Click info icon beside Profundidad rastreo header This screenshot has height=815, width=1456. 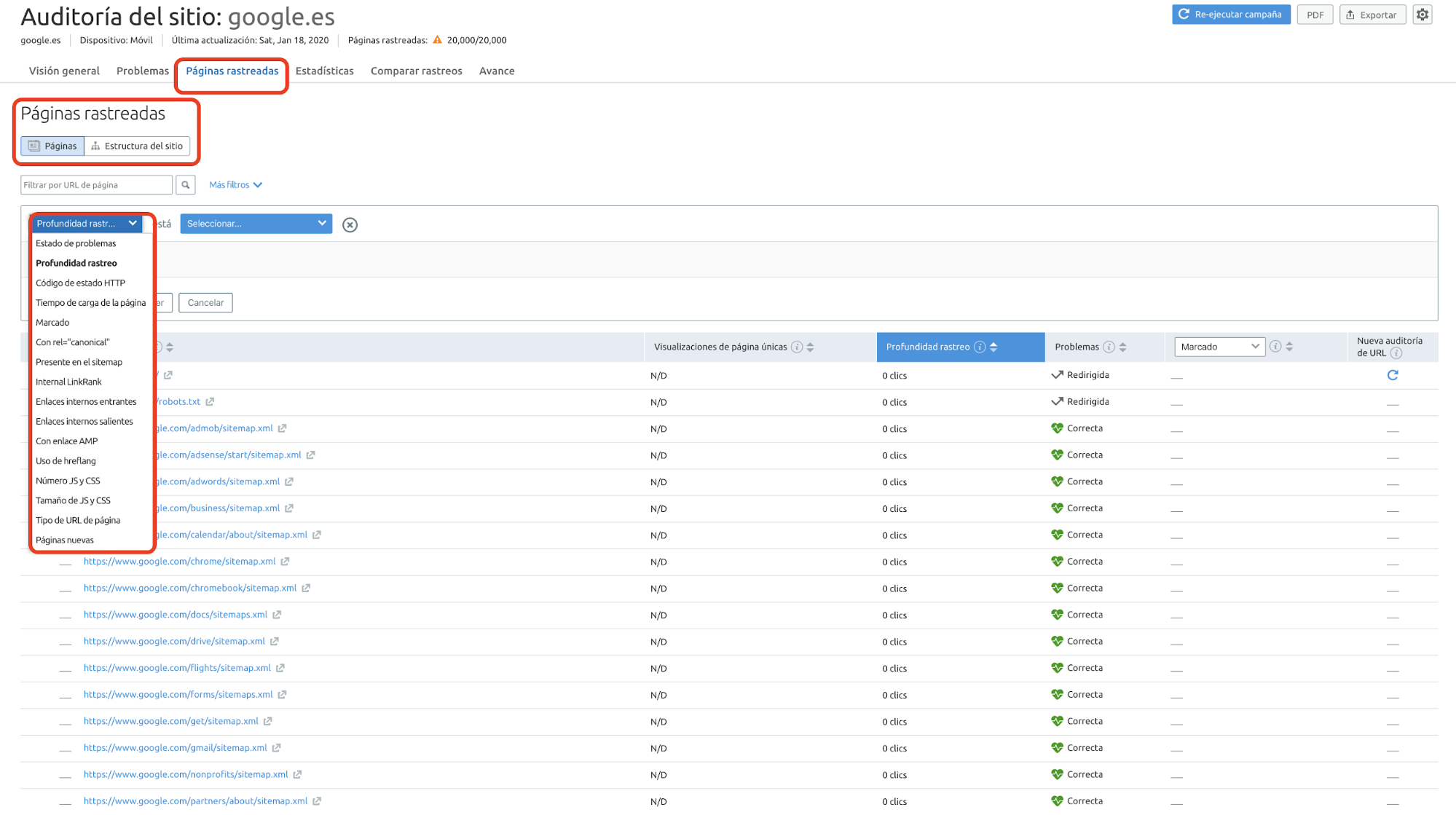[x=980, y=347]
